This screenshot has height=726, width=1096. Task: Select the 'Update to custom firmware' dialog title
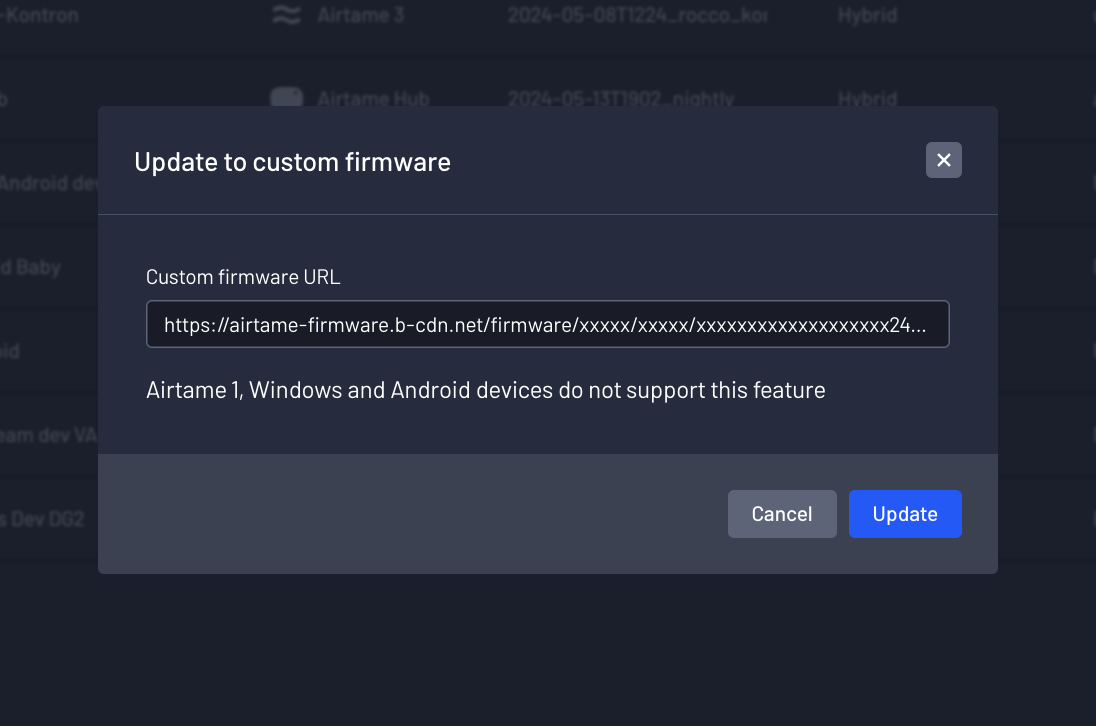pyautogui.click(x=292, y=162)
